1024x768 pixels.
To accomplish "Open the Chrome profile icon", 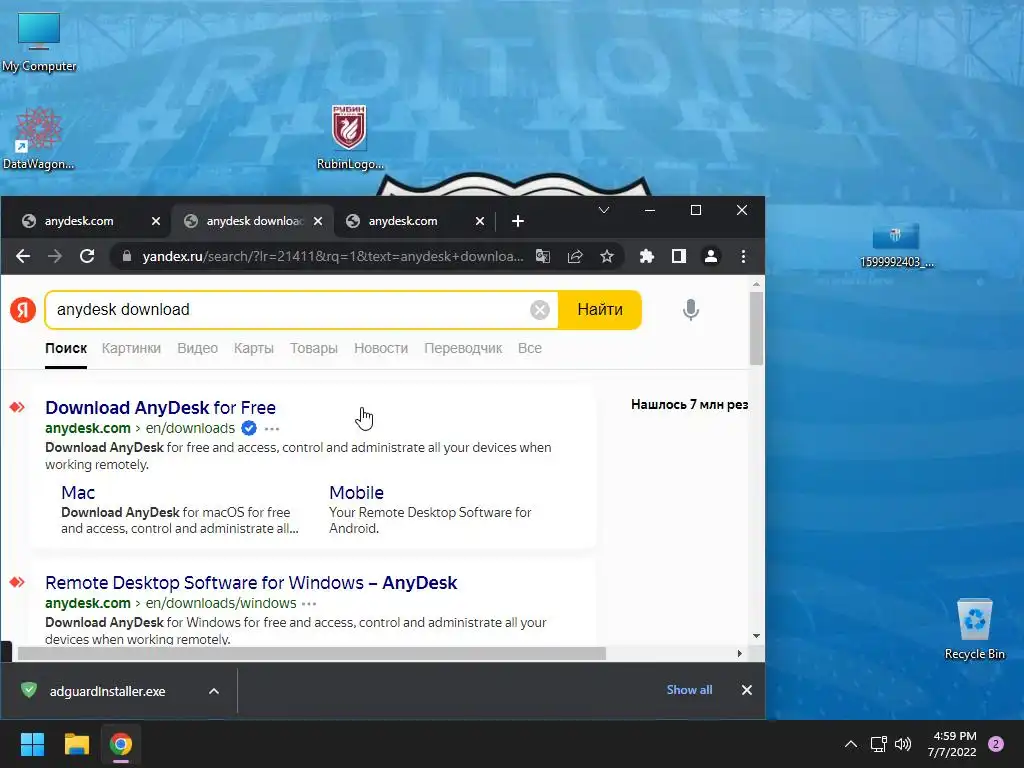I will tap(711, 257).
